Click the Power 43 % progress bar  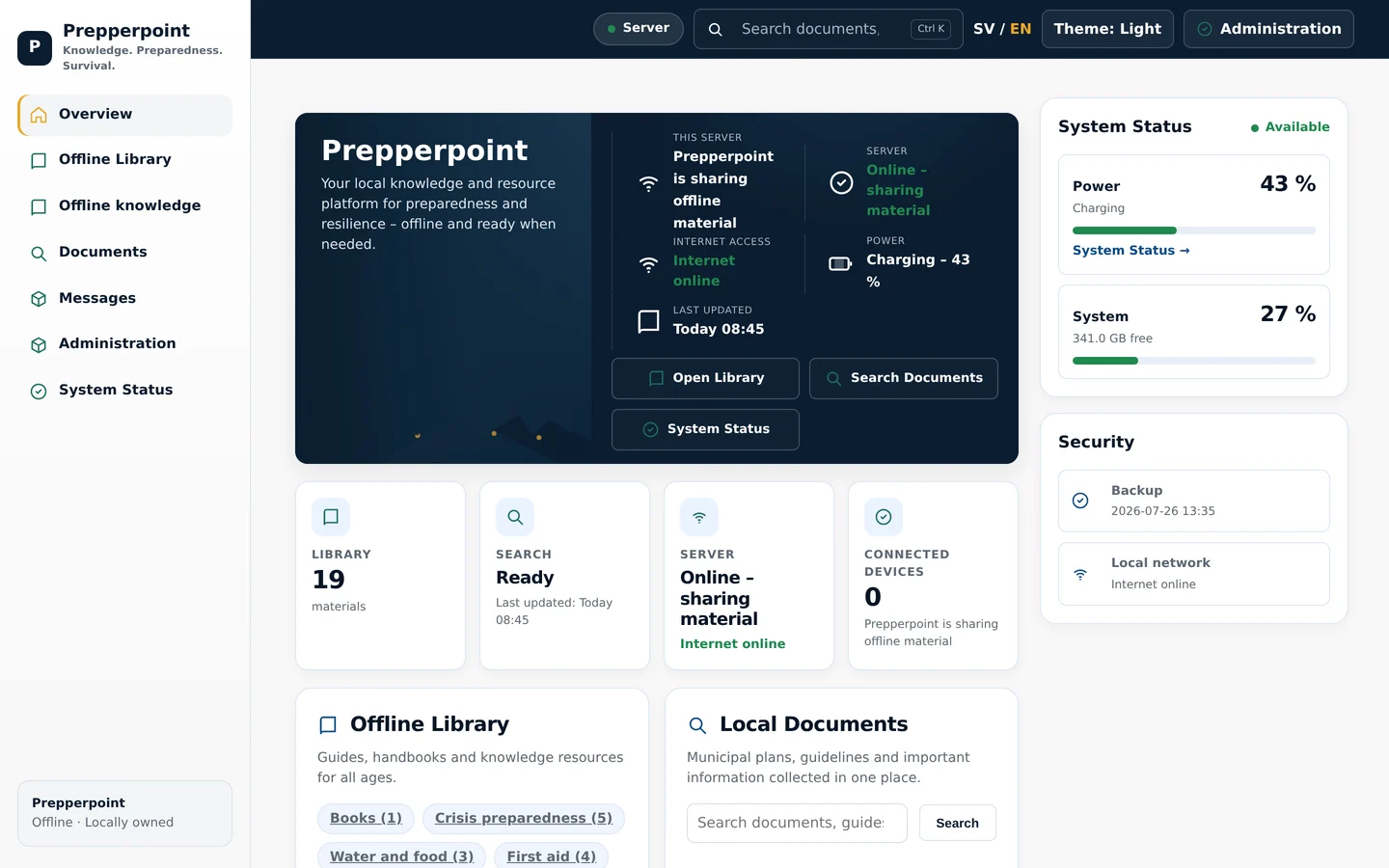[x=1194, y=231]
